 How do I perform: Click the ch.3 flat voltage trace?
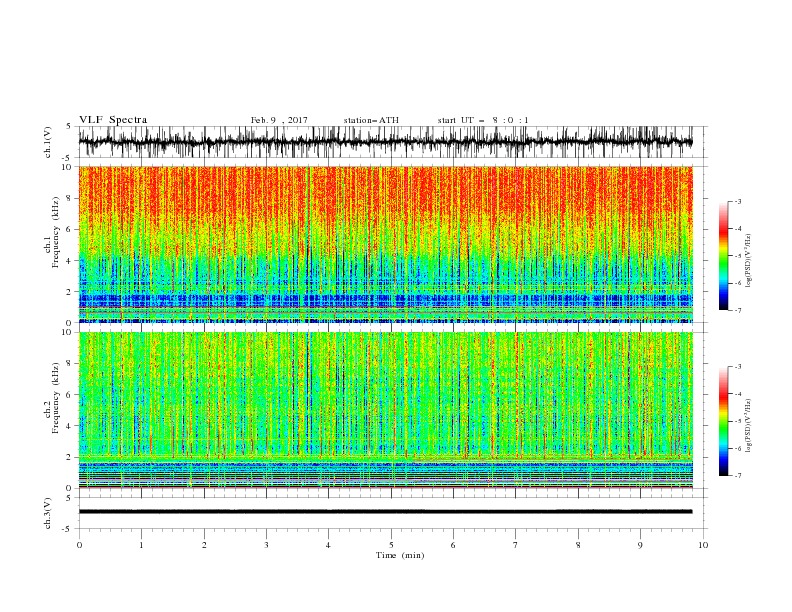[385, 512]
